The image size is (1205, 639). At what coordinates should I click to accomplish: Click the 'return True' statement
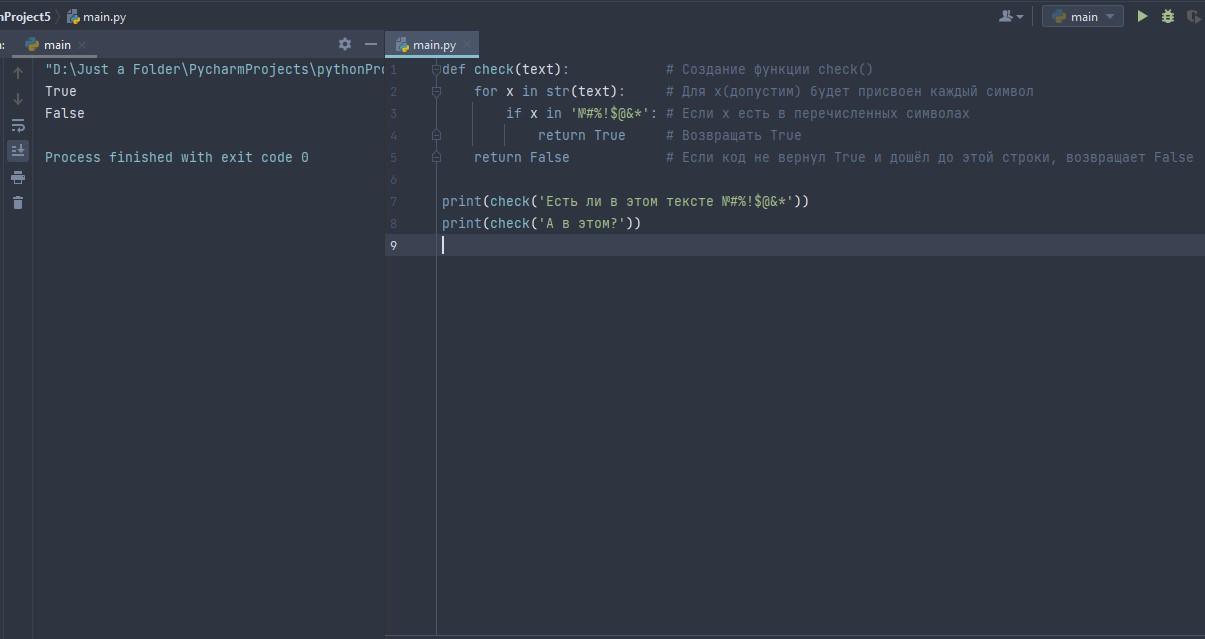click(x=582, y=135)
